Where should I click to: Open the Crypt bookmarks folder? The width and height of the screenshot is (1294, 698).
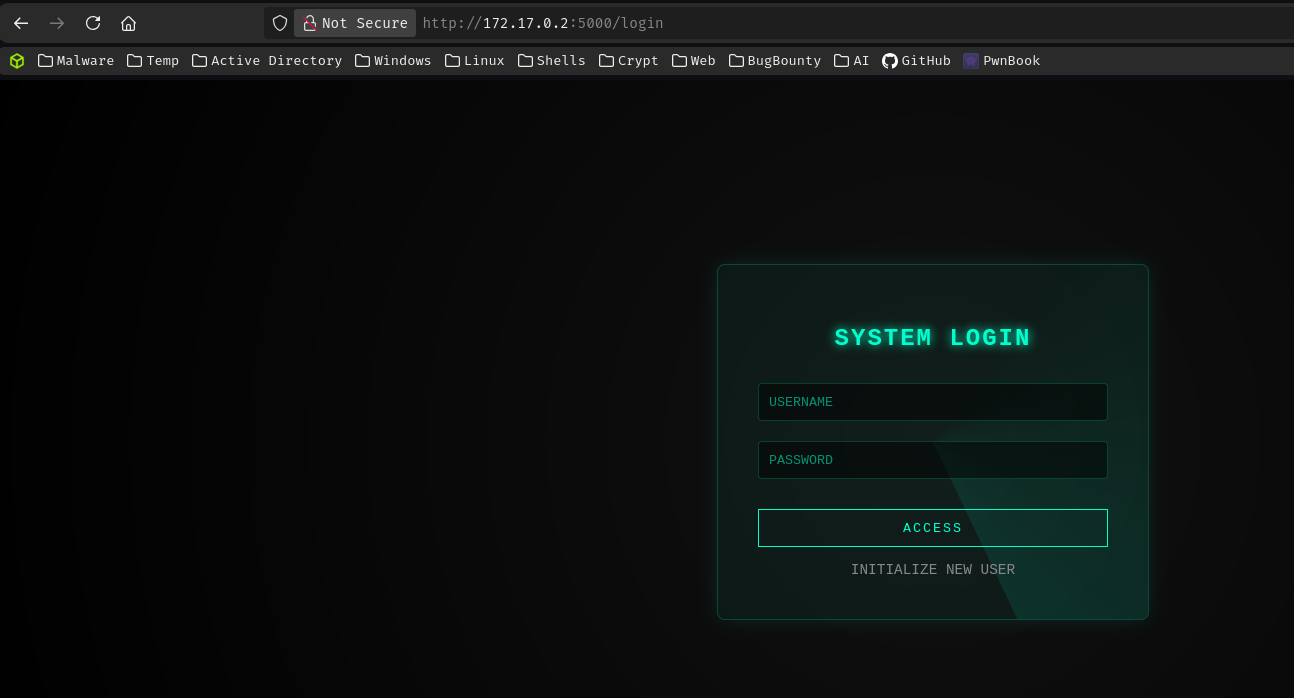pos(629,61)
